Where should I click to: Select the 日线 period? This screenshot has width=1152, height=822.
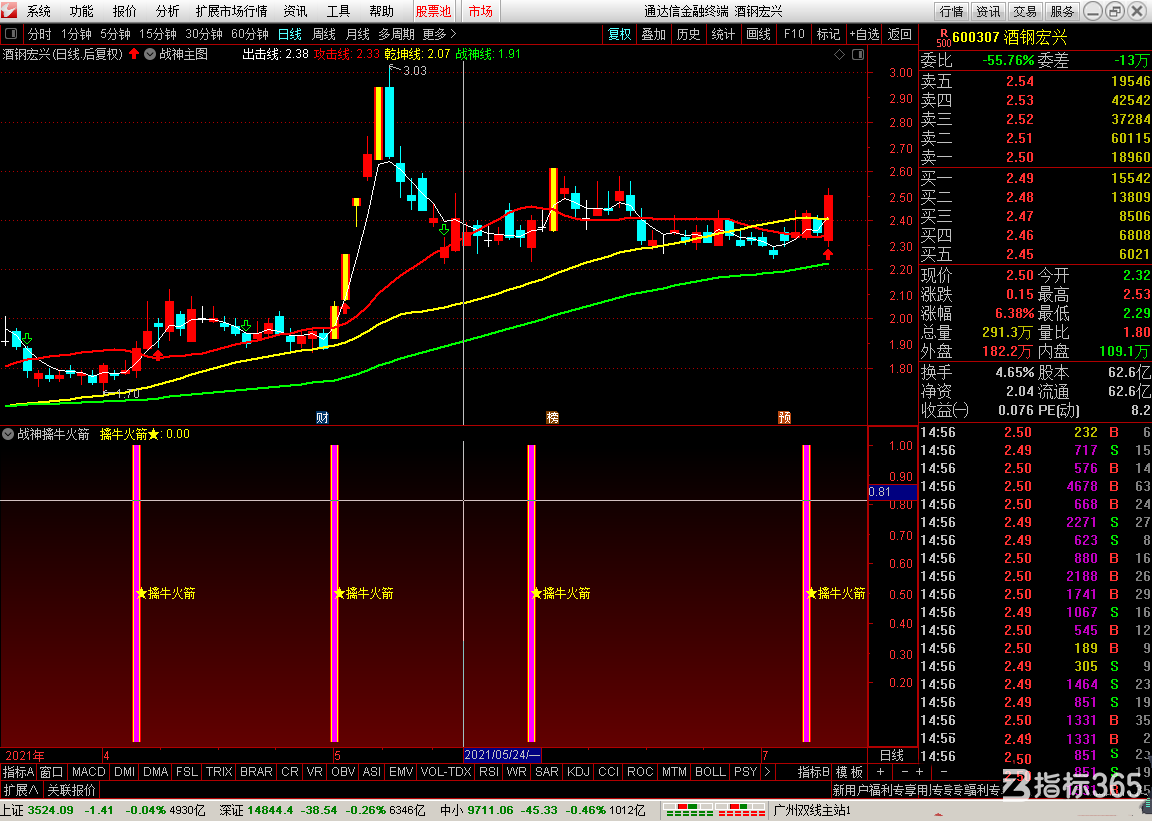coord(289,35)
